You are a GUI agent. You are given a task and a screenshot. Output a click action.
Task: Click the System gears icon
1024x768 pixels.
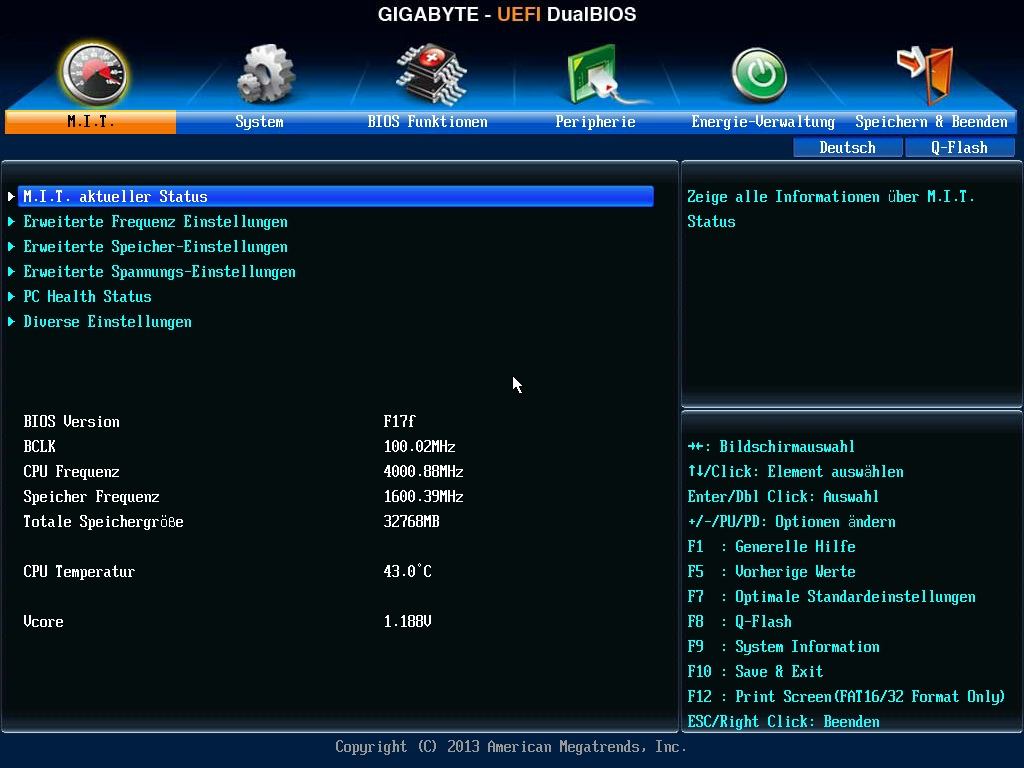(x=265, y=74)
